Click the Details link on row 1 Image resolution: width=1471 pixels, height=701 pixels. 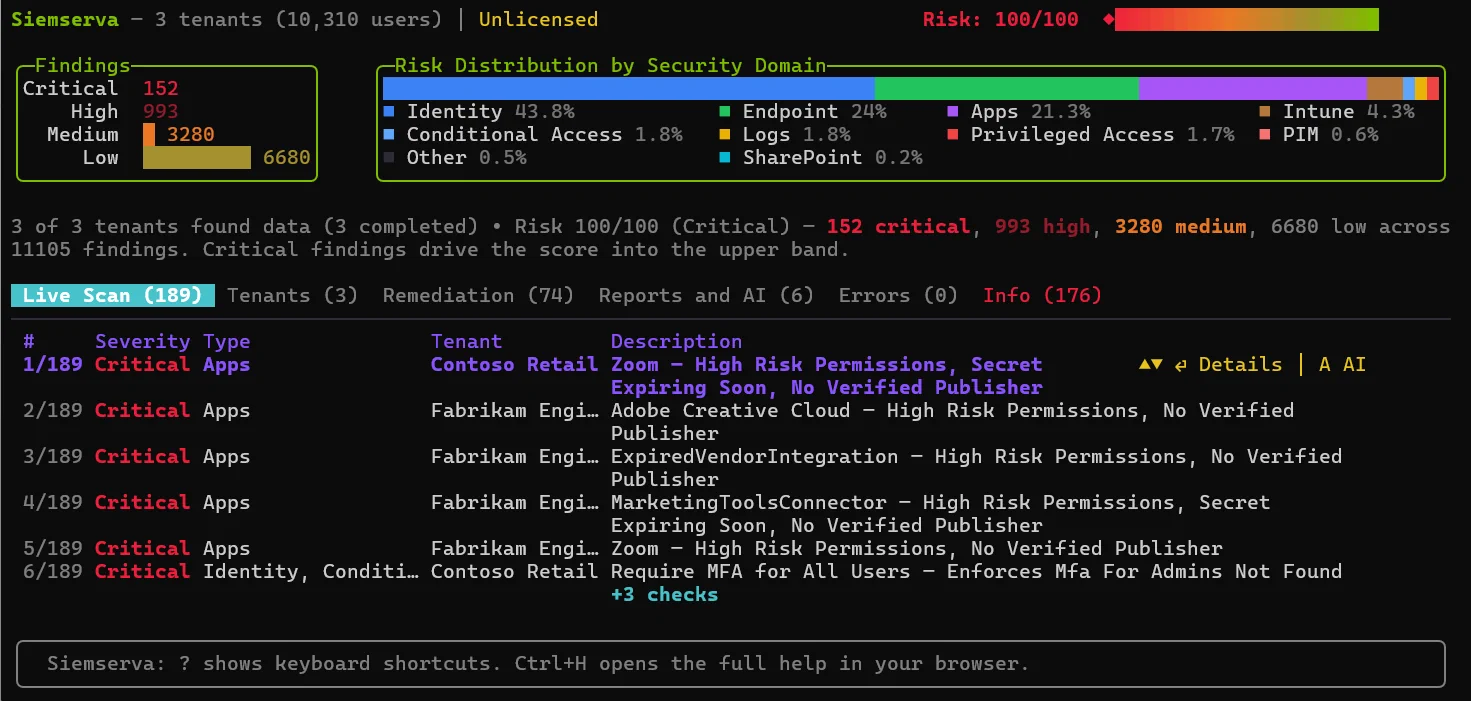1227,364
